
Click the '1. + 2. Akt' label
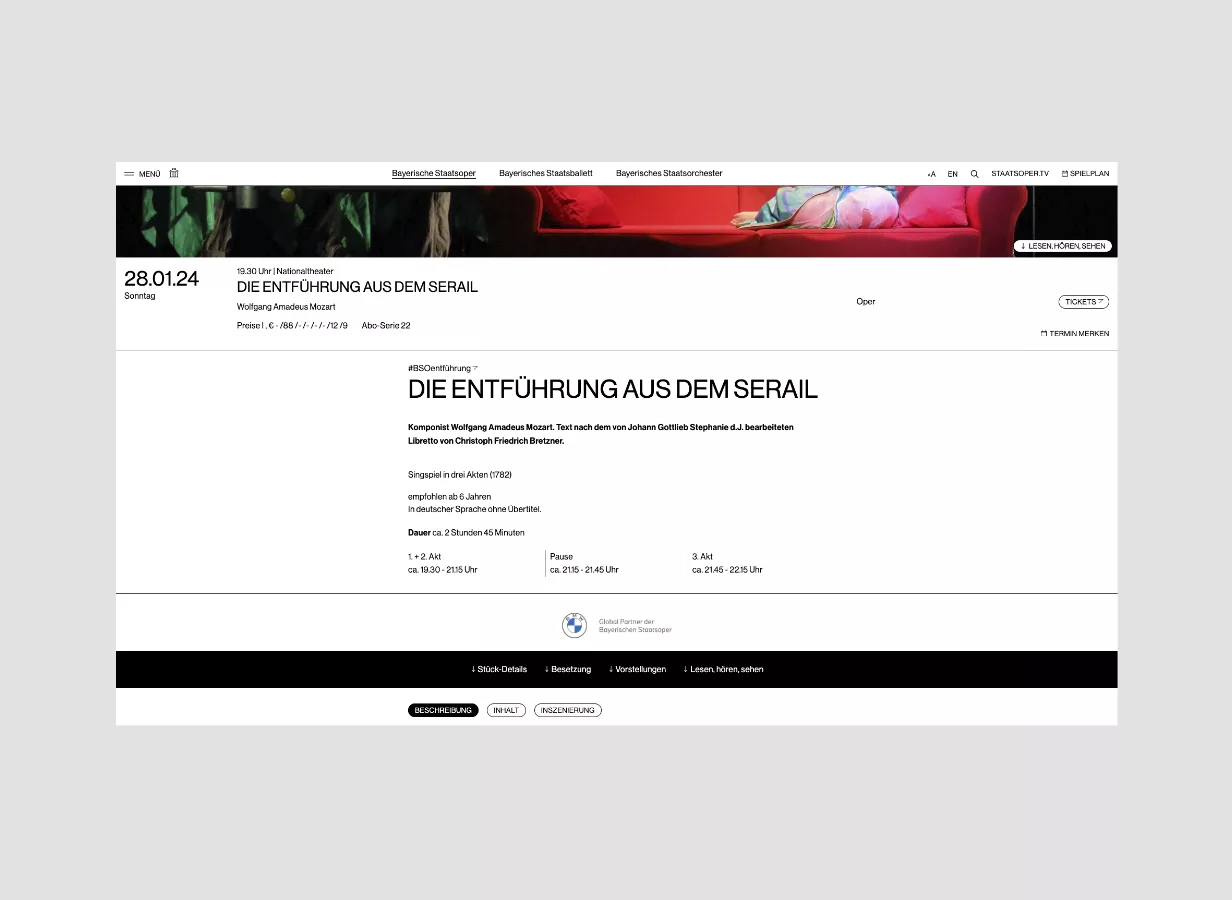424,556
